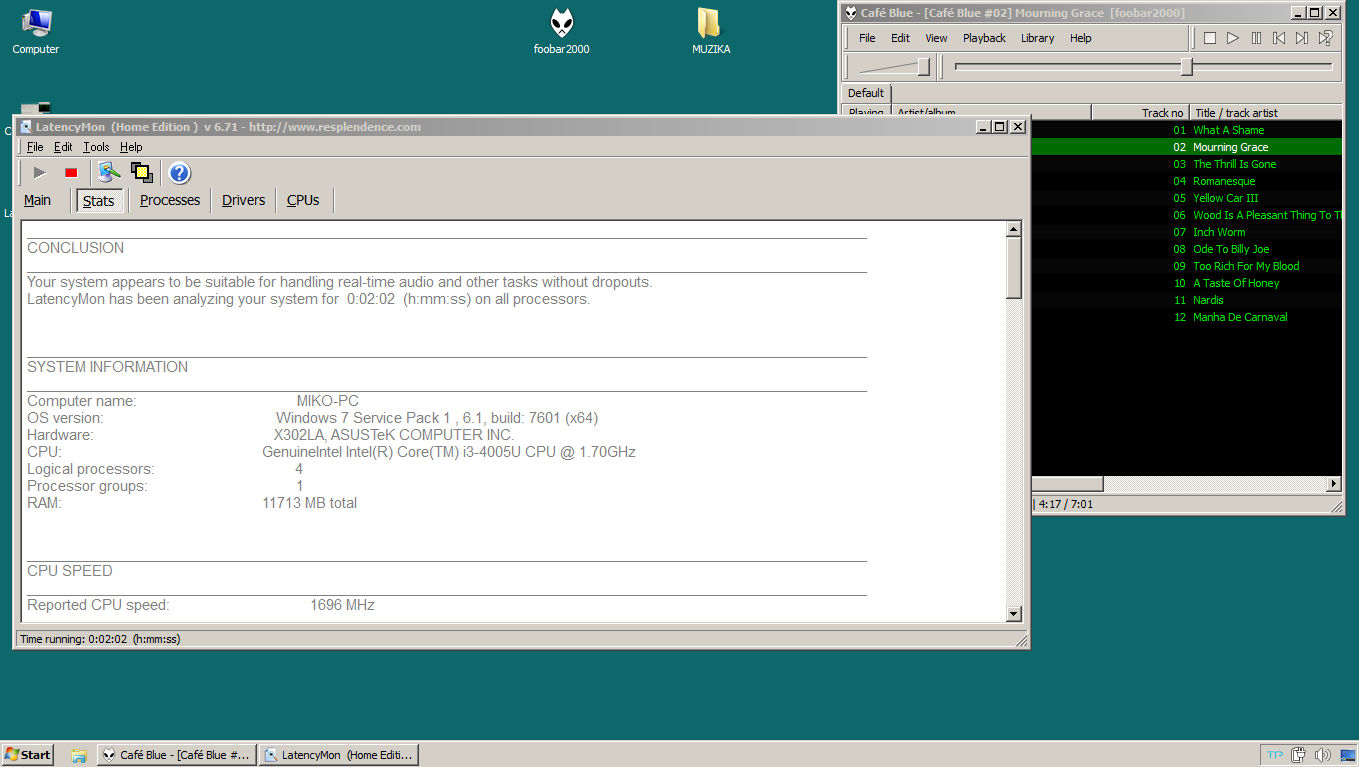Pause playback in foobar2000

[1256, 38]
